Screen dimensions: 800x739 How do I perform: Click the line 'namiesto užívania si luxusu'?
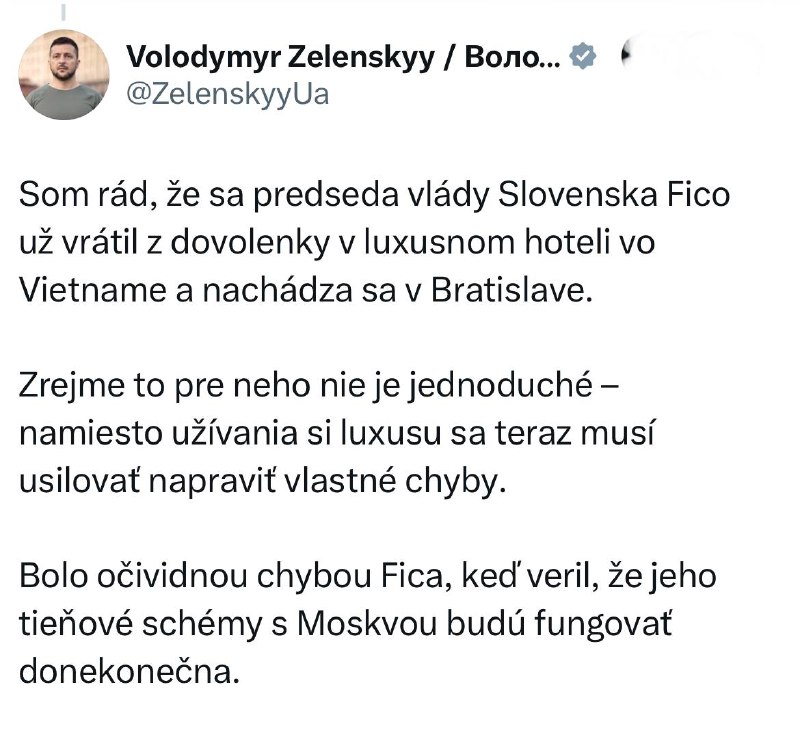click(x=230, y=433)
